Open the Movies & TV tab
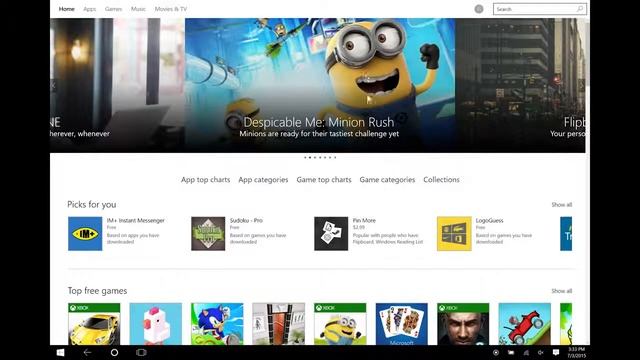Image resolution: width=640 pixels, height=360 pixels. point(171,9)
